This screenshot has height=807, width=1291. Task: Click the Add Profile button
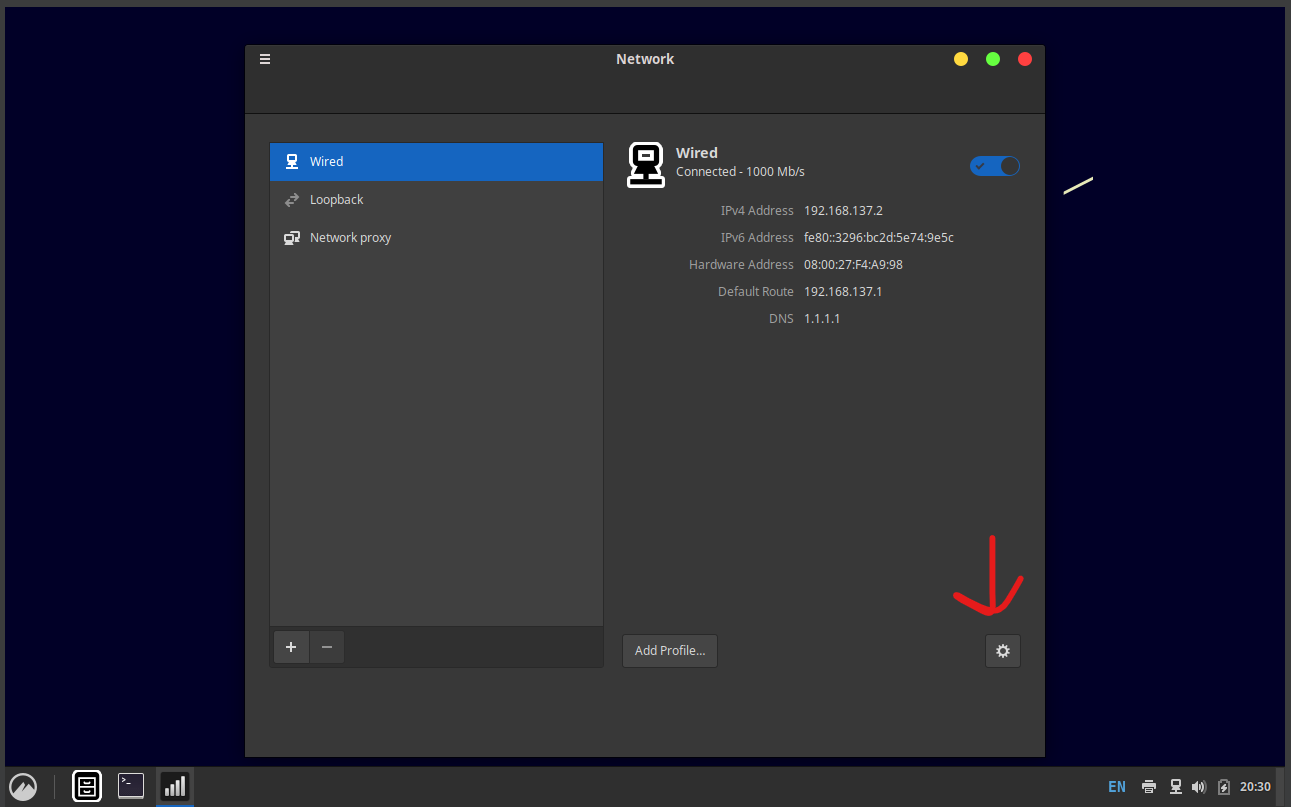(x=669, y=651)
